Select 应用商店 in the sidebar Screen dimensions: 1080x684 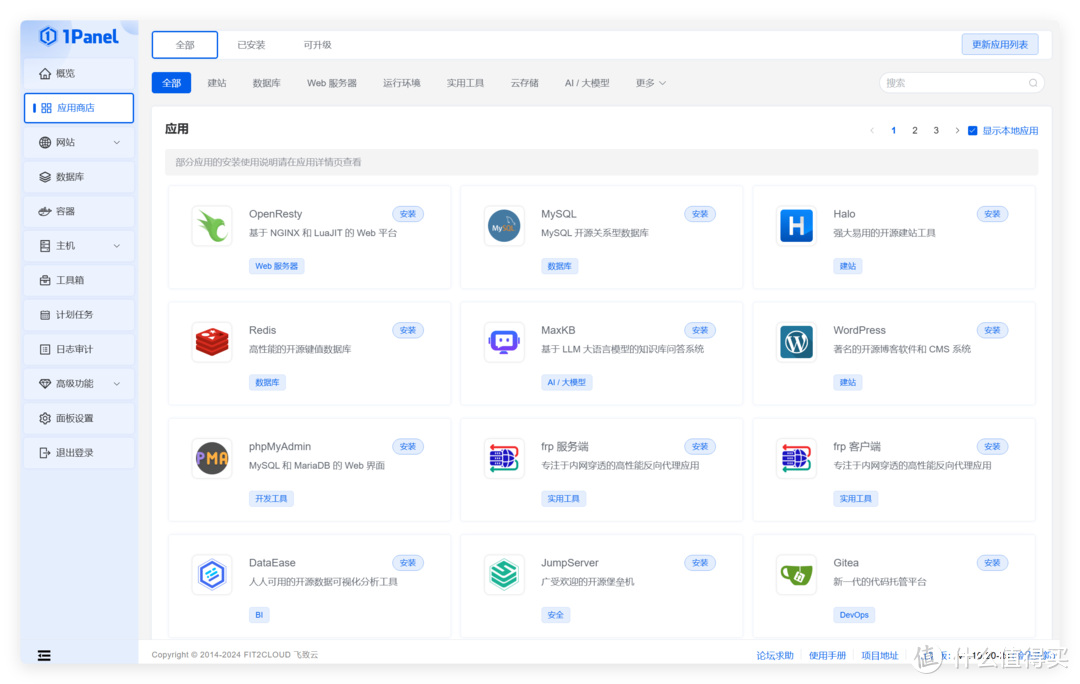79,107
